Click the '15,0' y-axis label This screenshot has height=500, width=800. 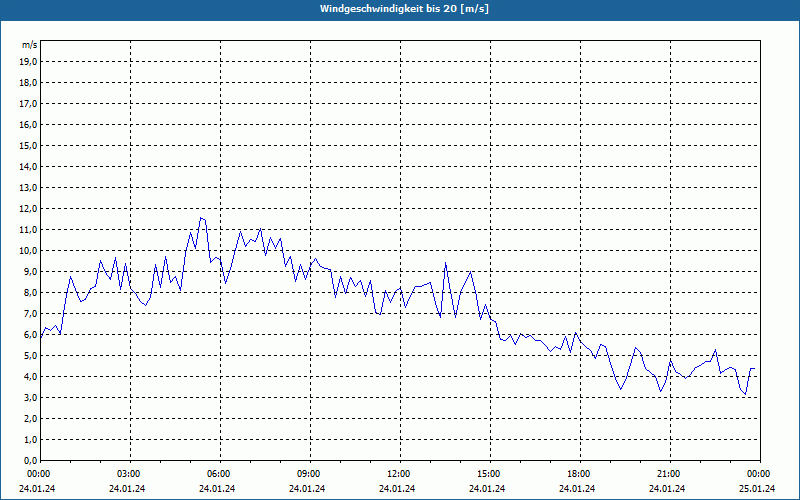[x=28, y=145]
